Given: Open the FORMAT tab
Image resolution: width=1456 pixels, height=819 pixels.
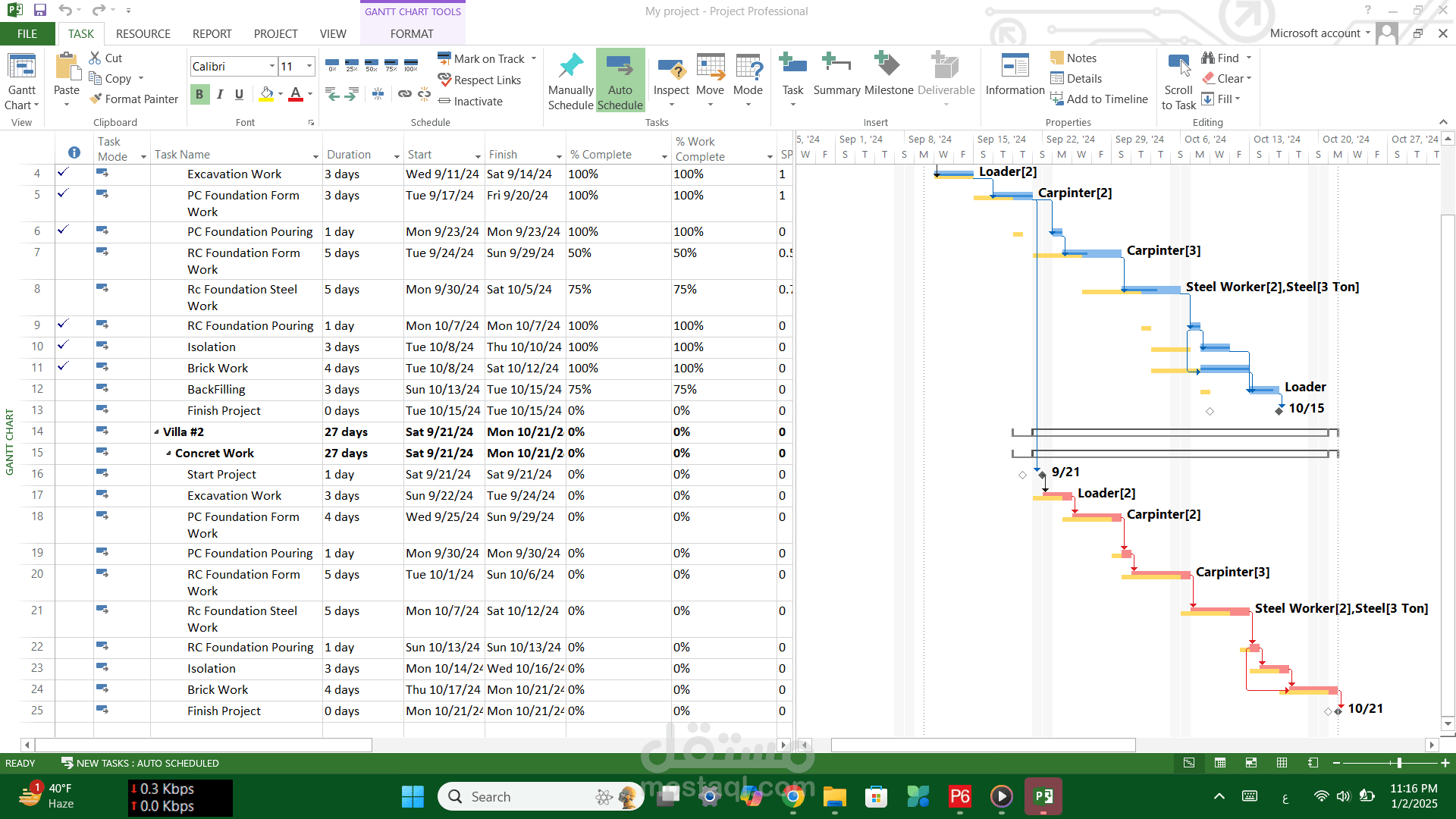Looking at the screenshot, I should tap(412, 33).
